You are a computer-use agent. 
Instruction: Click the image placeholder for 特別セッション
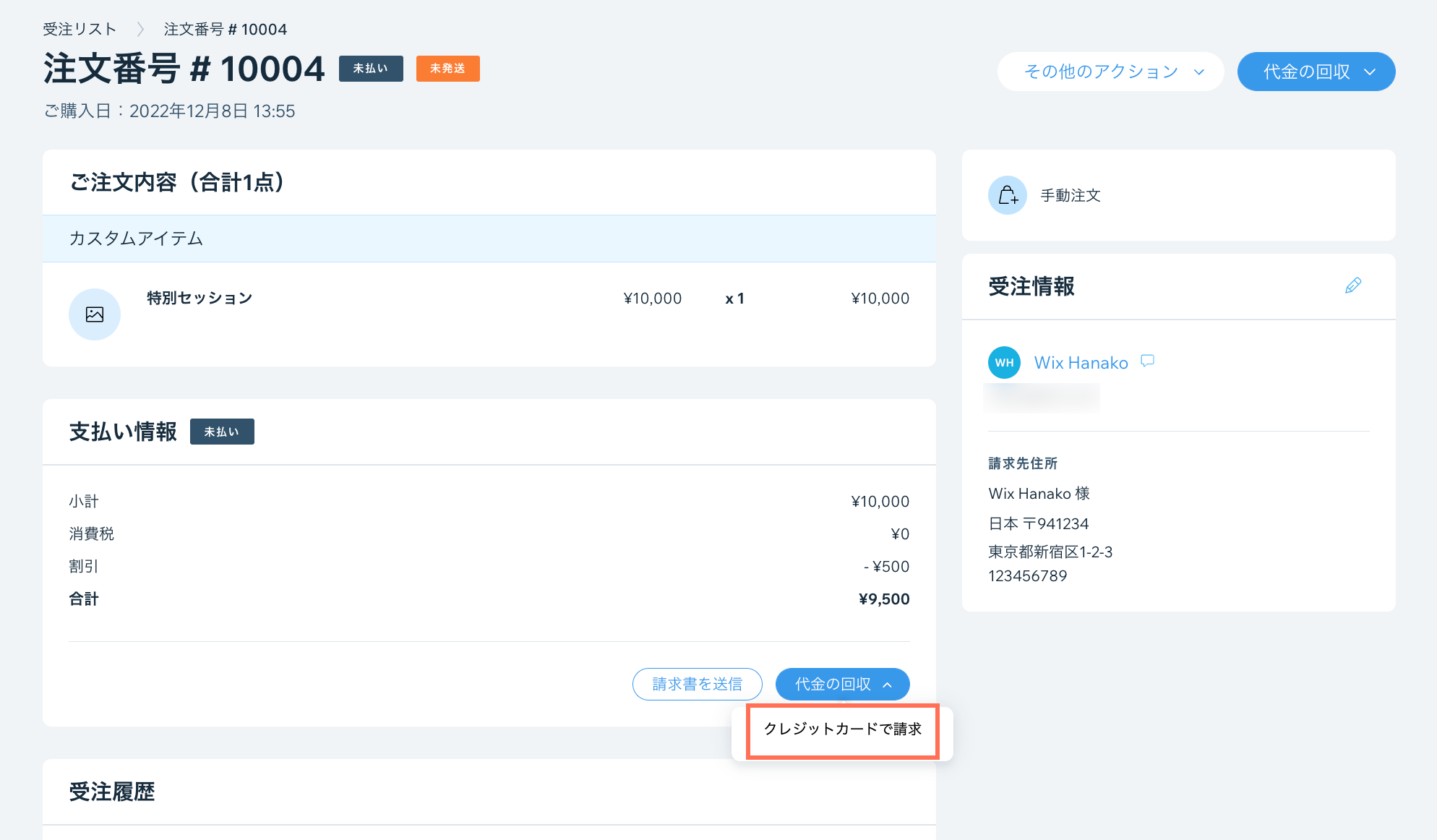95,314
